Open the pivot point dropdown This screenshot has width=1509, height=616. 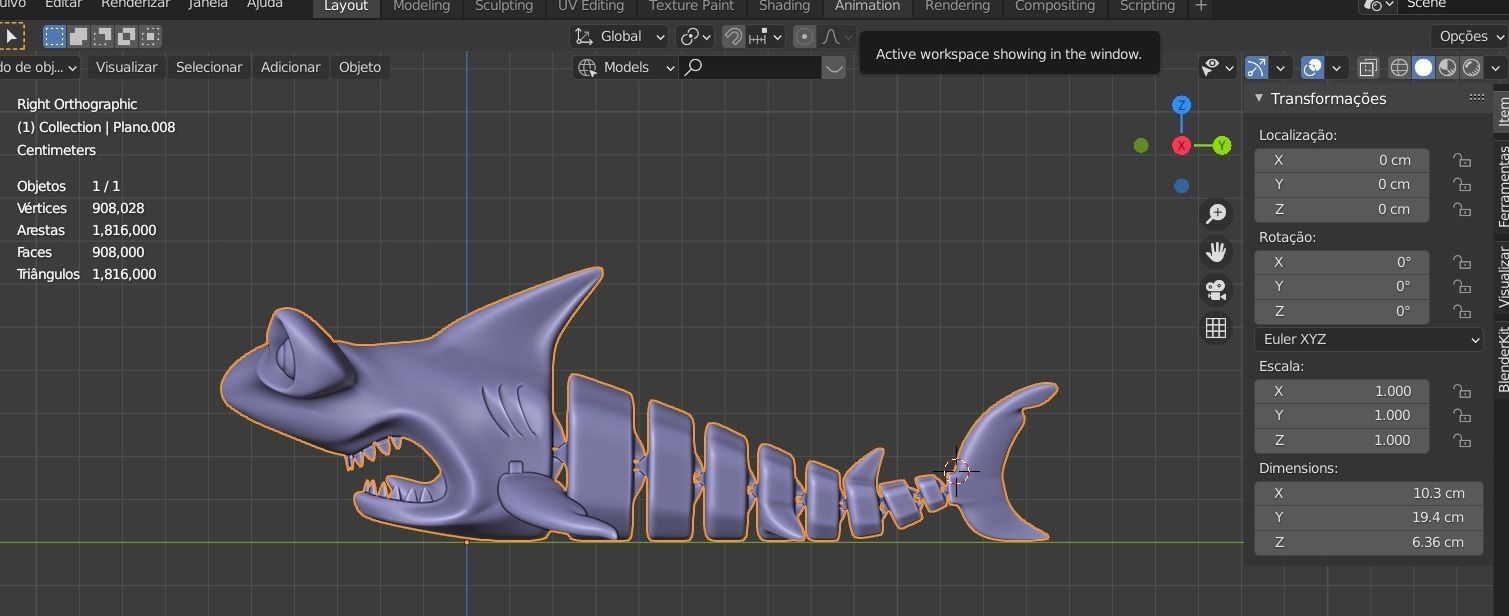695,37
